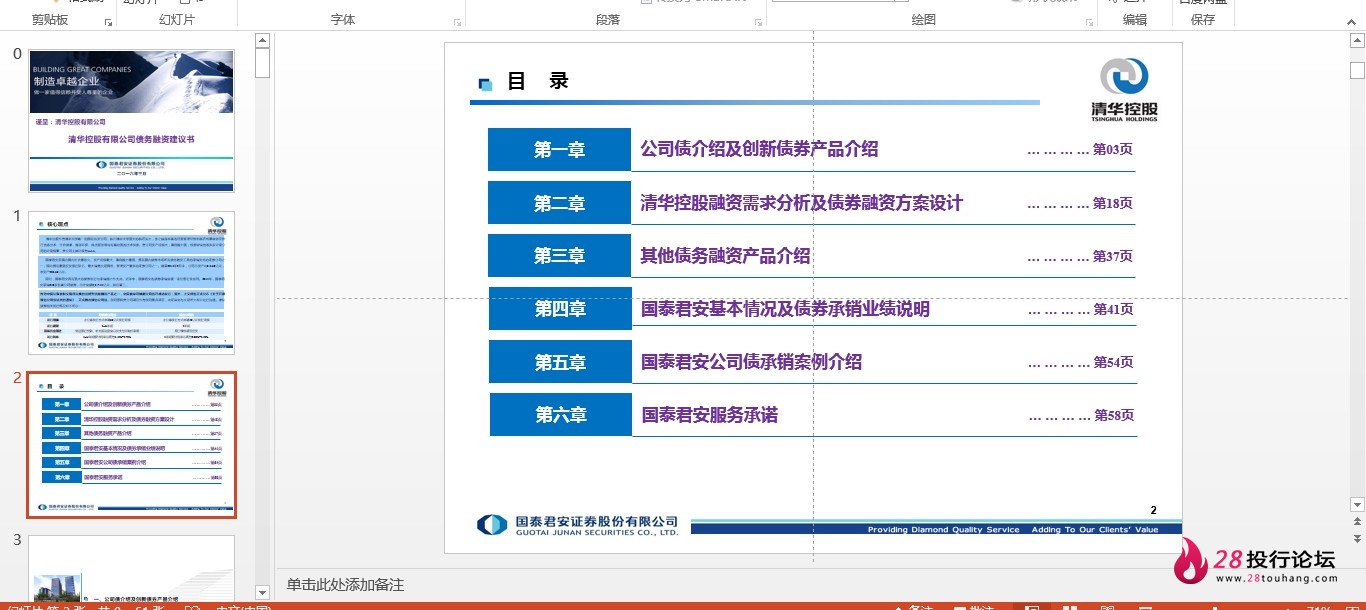This screenshot has height=610, width=1366.
Task: Select the 第五章 blue box
Action: click(560, 362)
